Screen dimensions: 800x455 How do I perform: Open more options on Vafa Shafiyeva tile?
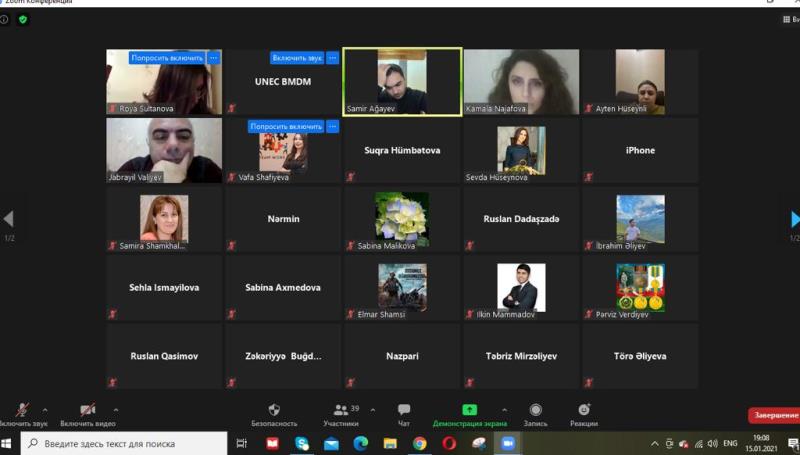click(x=333, y=126)
